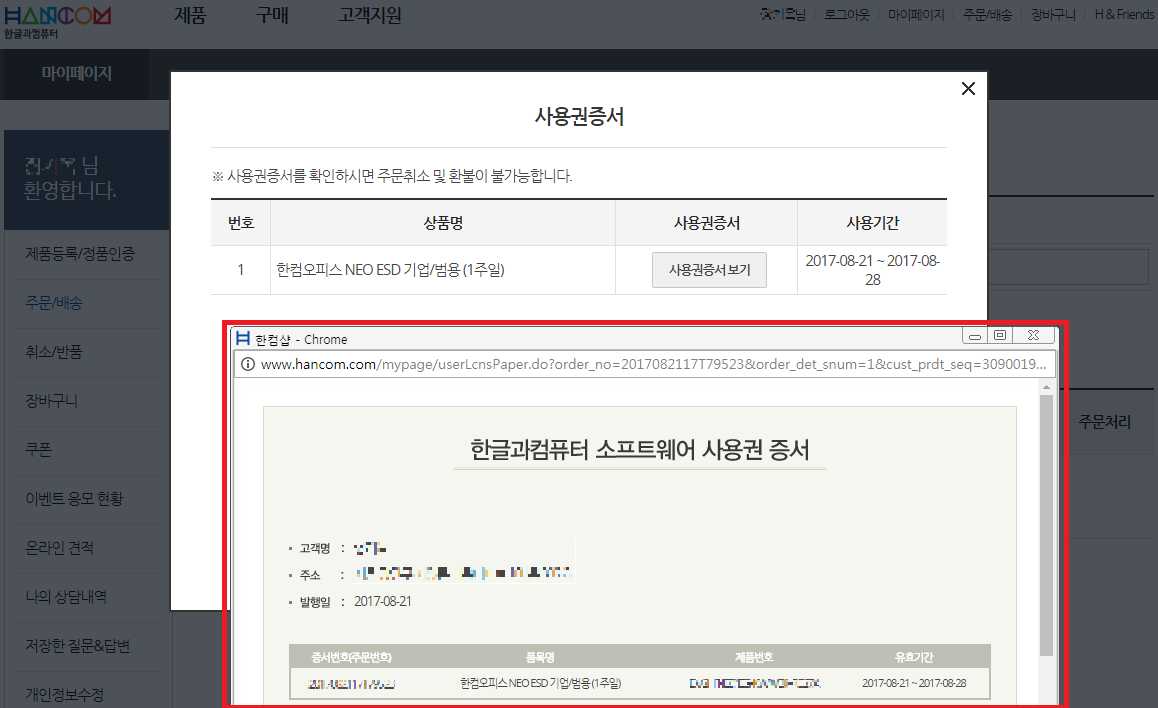This screenshot has width=1158, height=708.
Task: Click the usage period 2017-08-21 ~ 2017-08-28 in the modal
Action: tap(872, 270)
